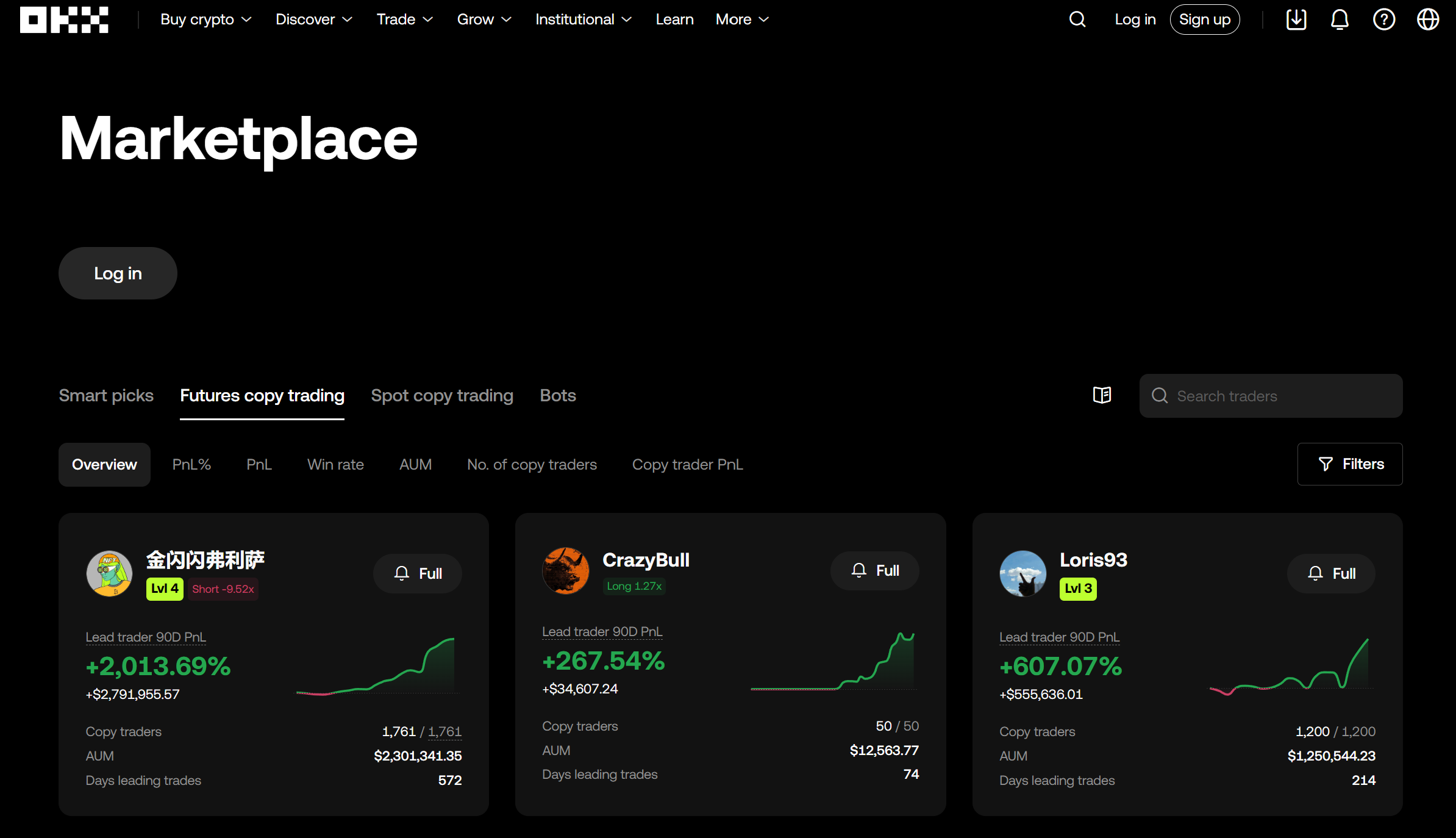Click the download app icon
The image size is (1456, 838).
(1296, 19)
